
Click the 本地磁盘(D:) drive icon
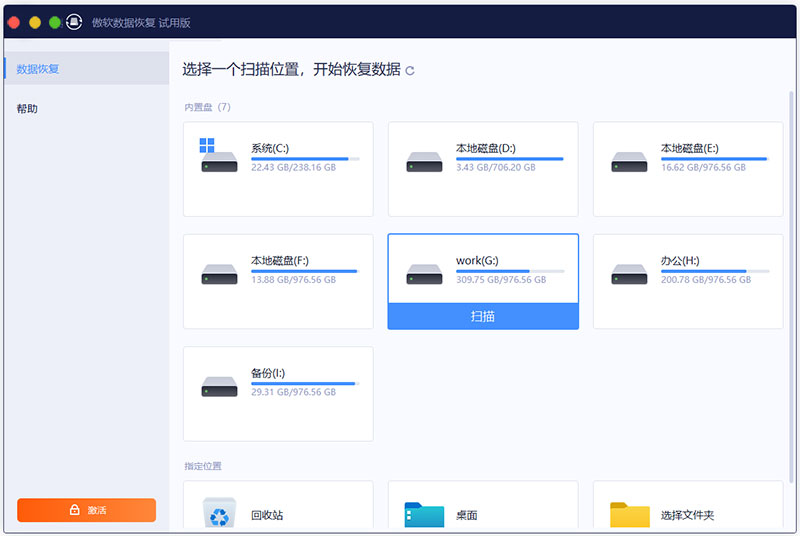424,162
